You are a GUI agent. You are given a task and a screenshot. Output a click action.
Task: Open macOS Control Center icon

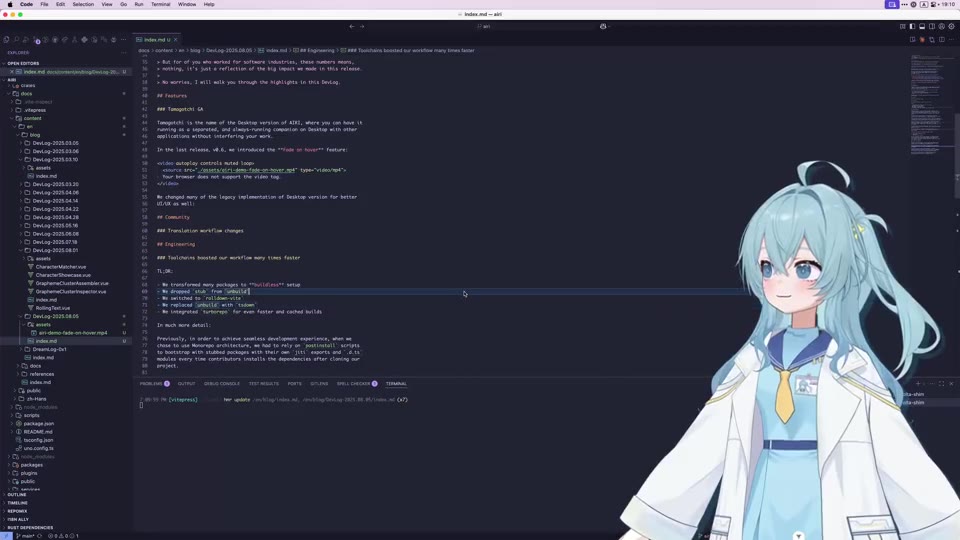(x=933, y=4)
